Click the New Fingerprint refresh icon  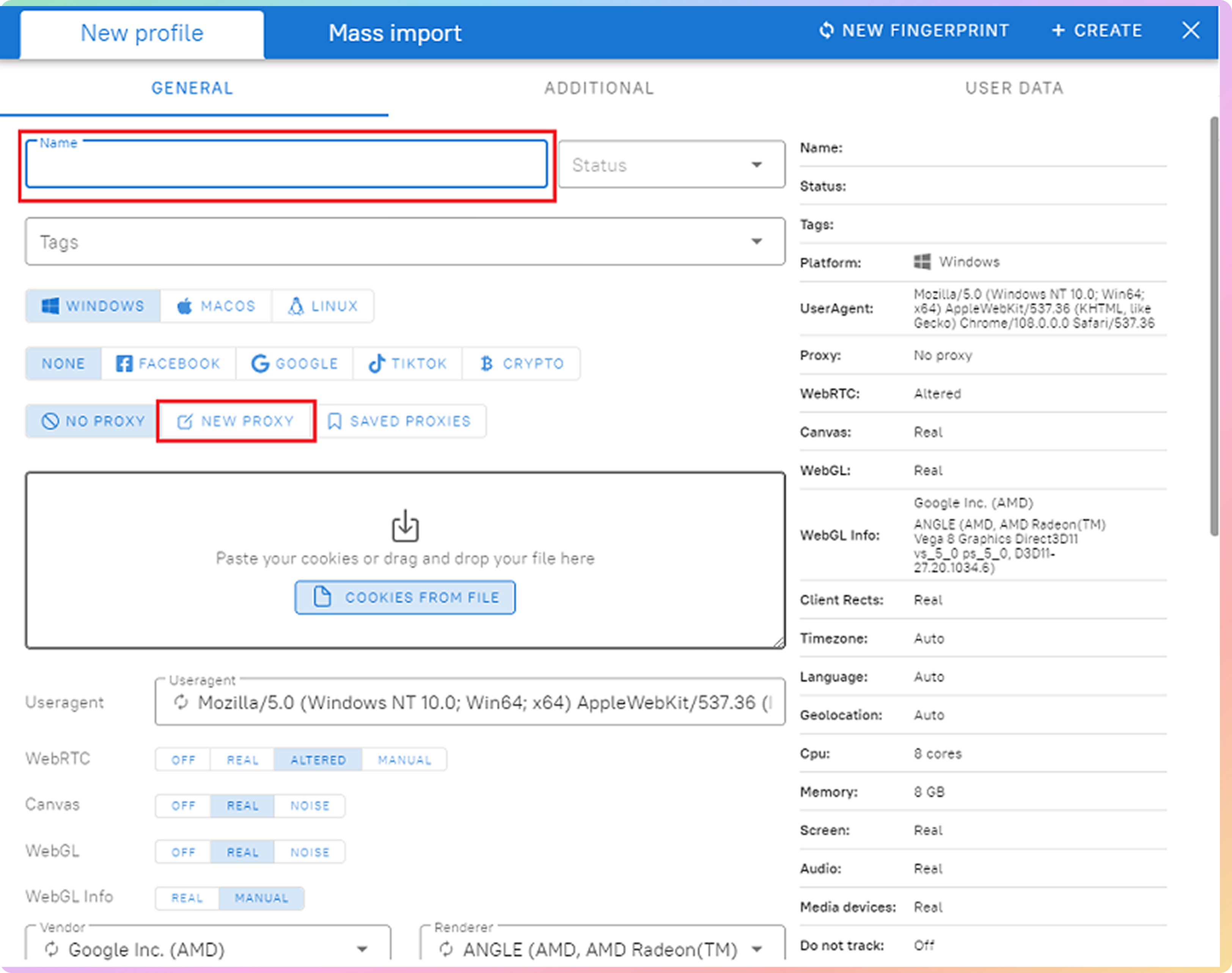826,30
